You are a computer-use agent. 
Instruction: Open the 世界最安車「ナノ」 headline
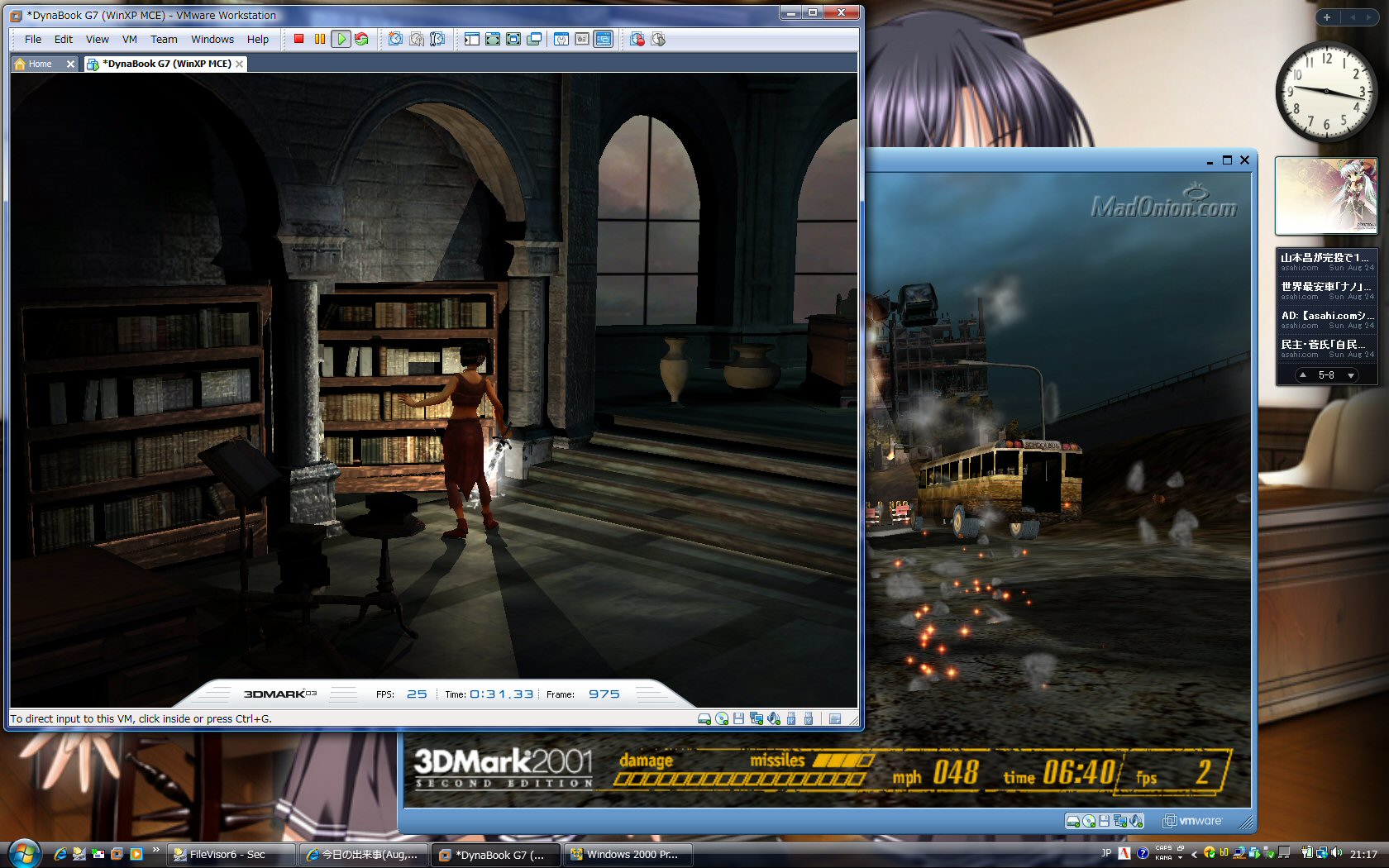coord(1326,291)
